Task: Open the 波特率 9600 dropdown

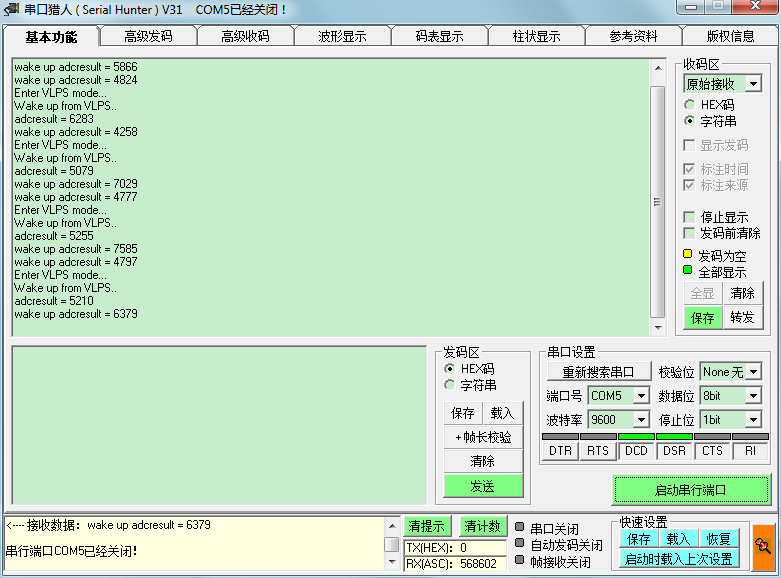Action: tap(642, 420)
